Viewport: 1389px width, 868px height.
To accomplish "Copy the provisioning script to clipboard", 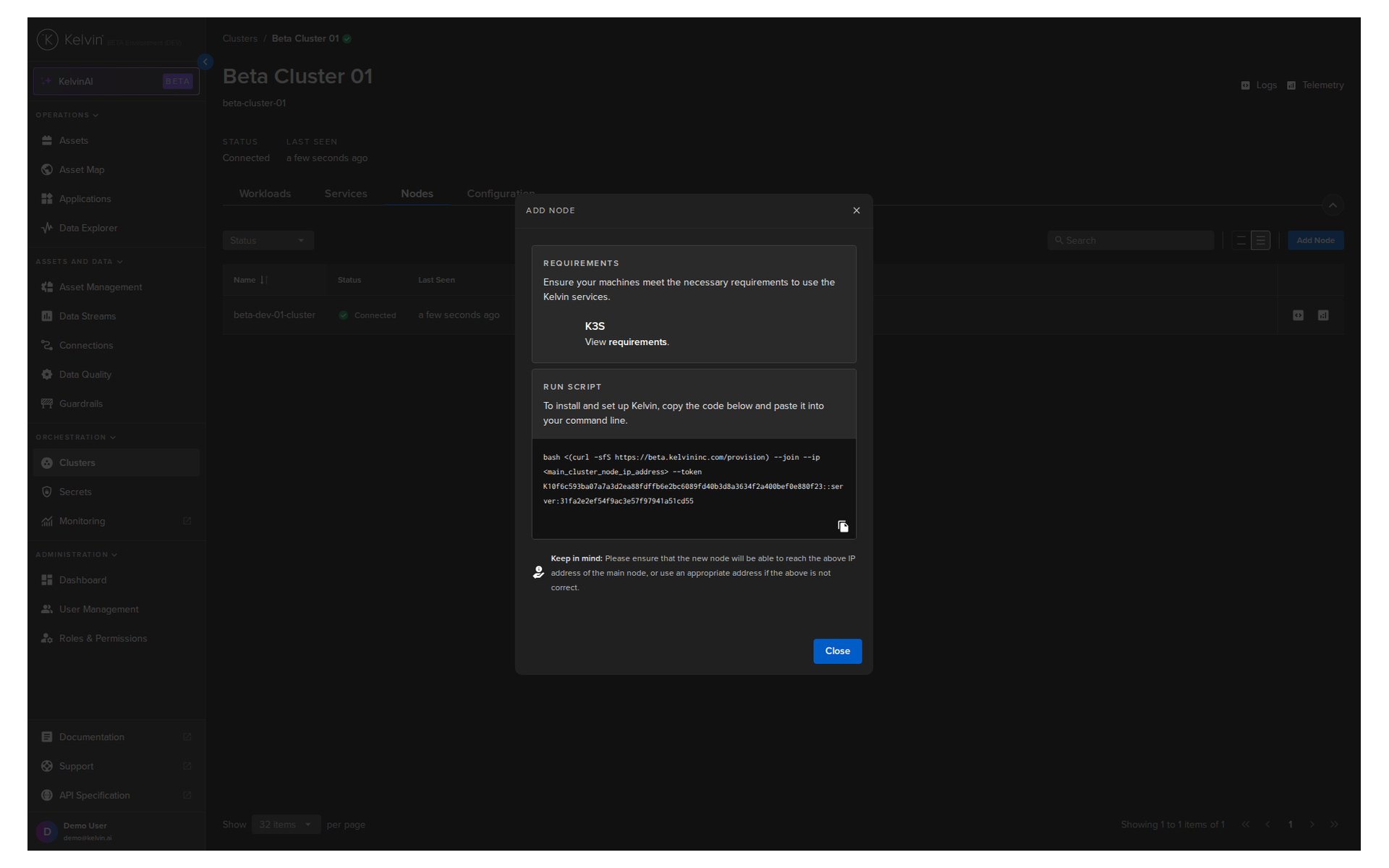I will [843, 526].
